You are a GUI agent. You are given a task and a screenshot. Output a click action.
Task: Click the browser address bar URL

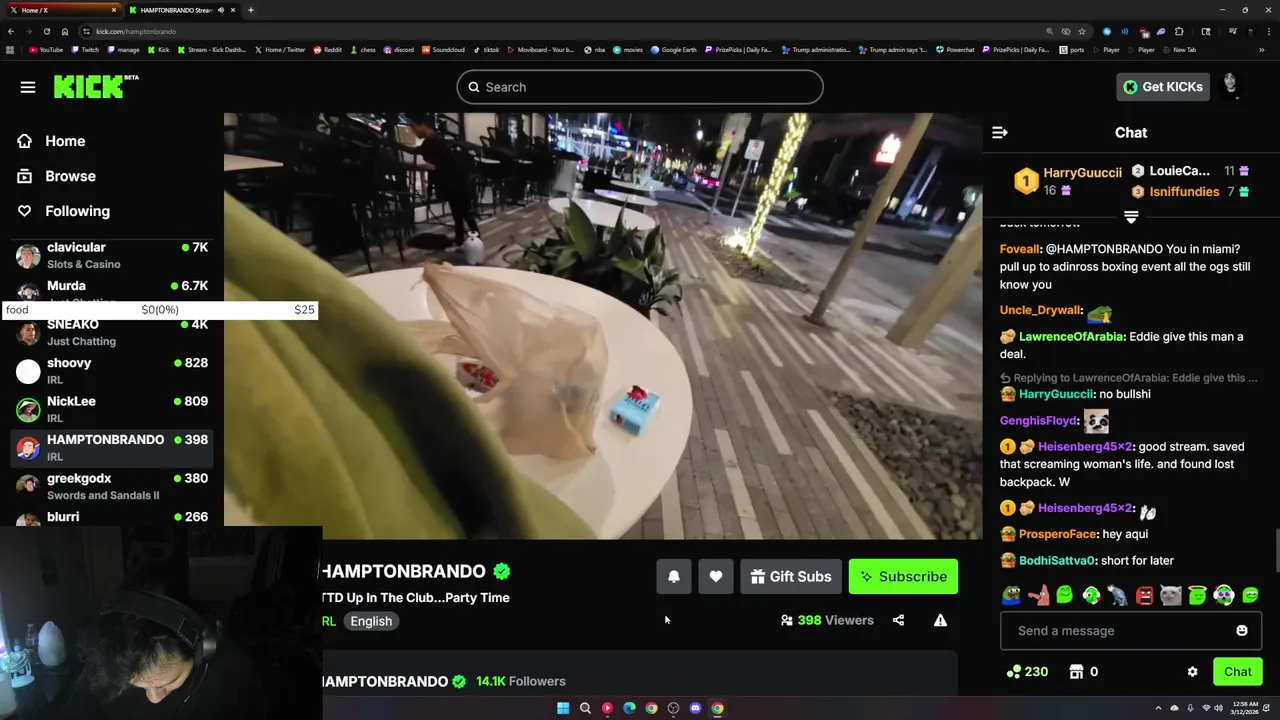point(136,31)
